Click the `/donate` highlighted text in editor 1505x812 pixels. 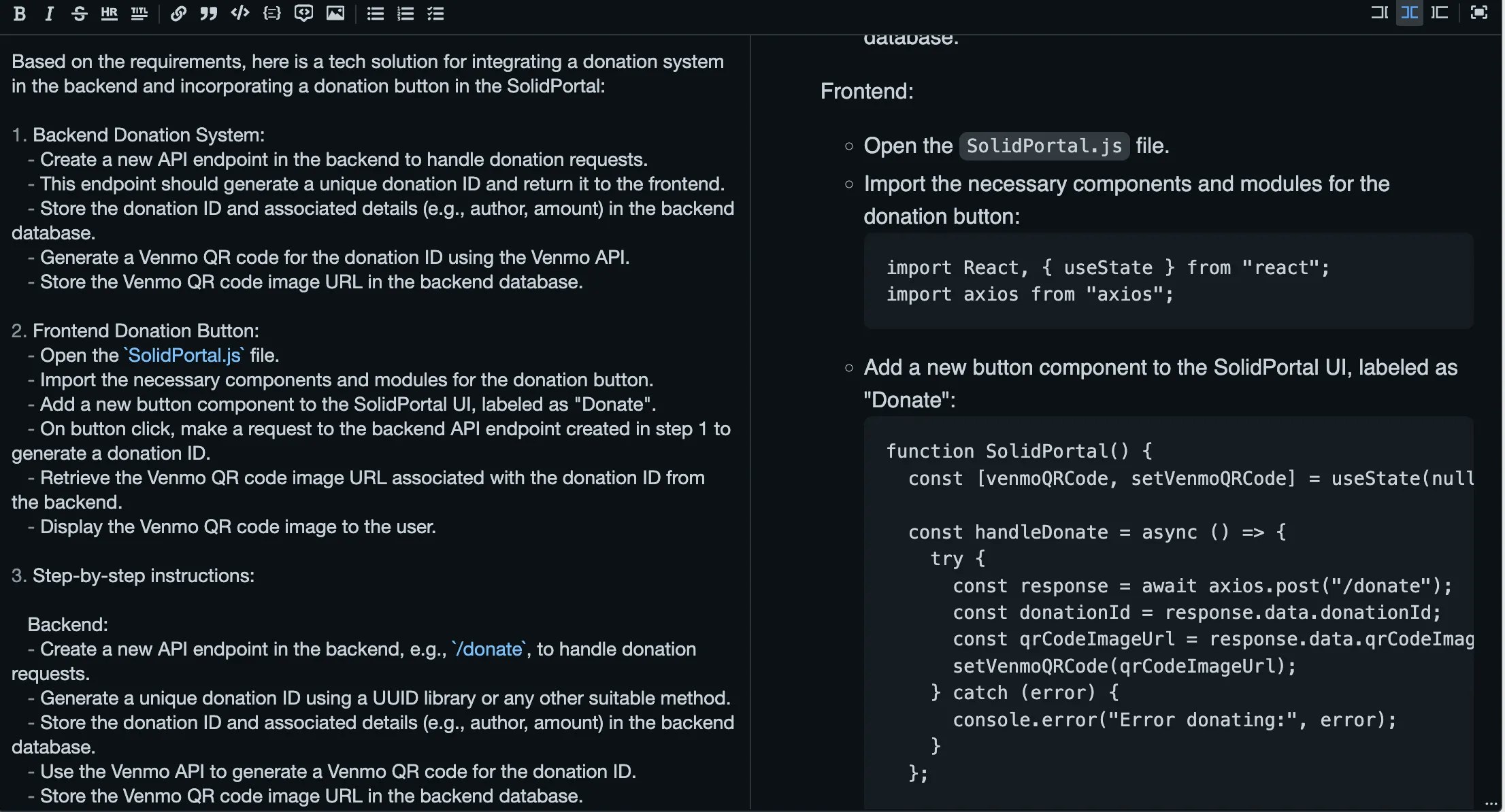(489, 649)
